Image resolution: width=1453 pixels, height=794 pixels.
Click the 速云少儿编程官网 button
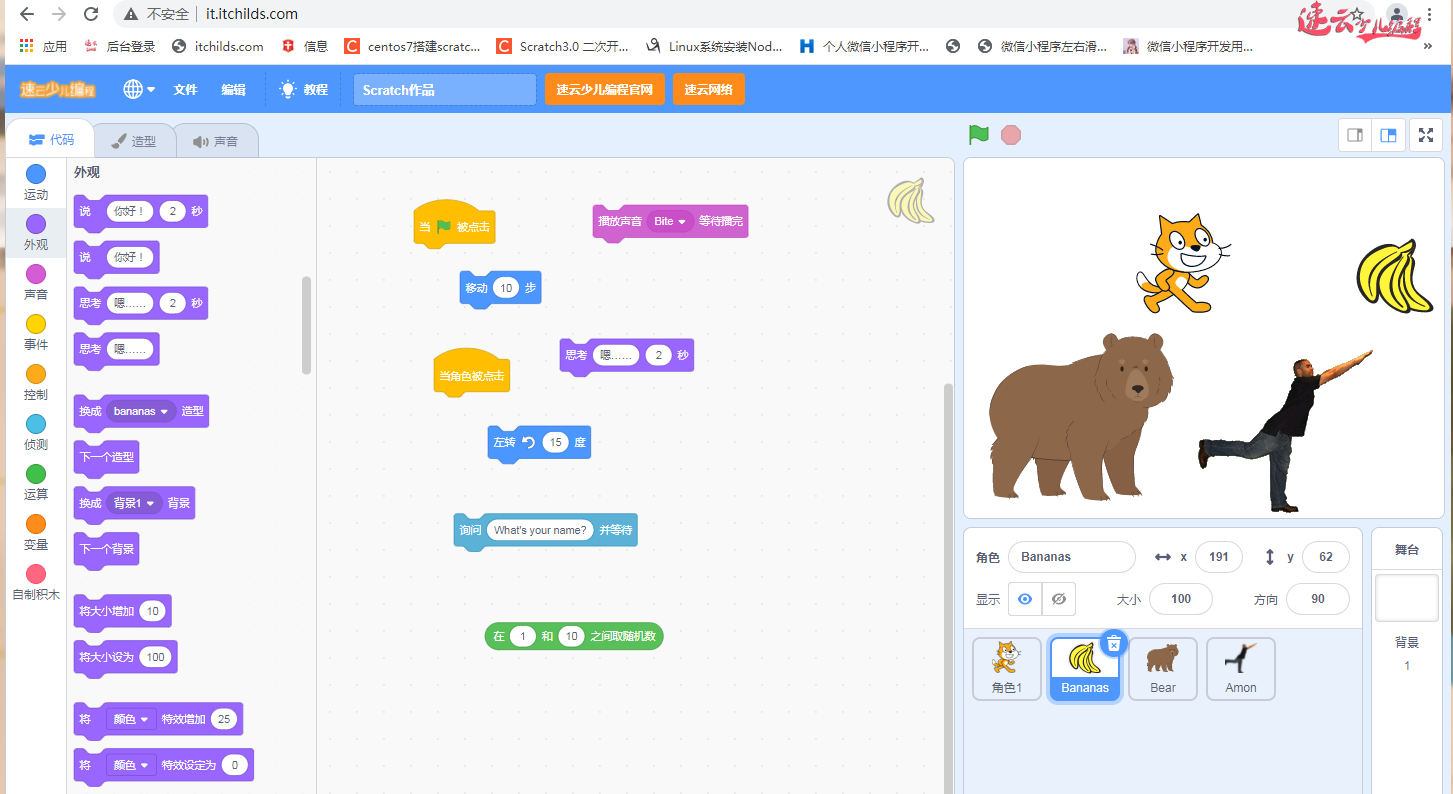(x=604, y=89)
